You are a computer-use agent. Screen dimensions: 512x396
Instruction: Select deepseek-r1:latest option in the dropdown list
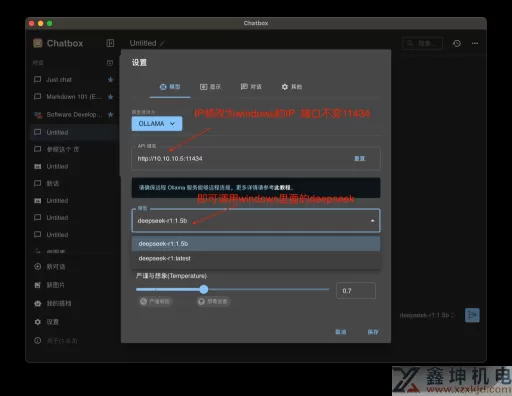tap(256, 258)
